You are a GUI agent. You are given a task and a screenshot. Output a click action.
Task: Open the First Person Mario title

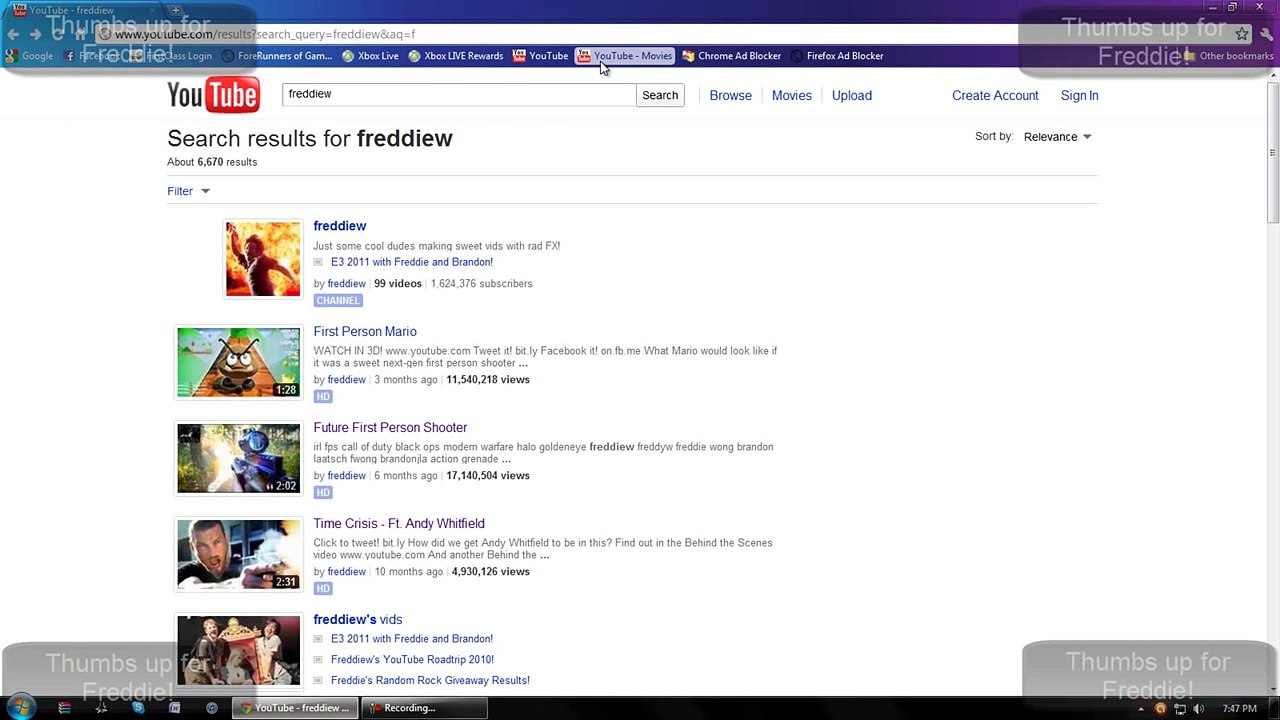(x=365, y=332)
